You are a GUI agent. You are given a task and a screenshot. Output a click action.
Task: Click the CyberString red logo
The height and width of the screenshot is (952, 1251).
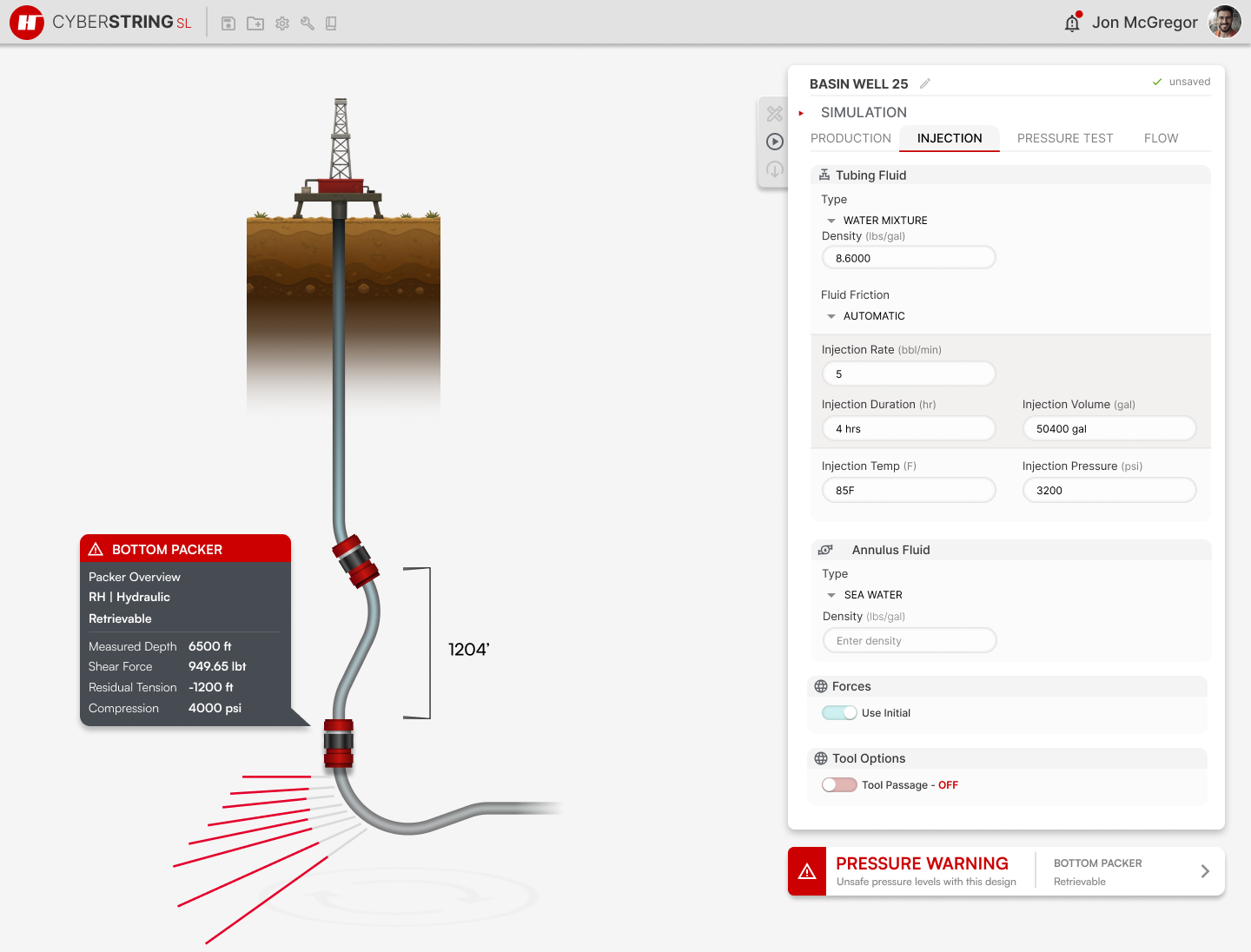click(x=27, y=23)
